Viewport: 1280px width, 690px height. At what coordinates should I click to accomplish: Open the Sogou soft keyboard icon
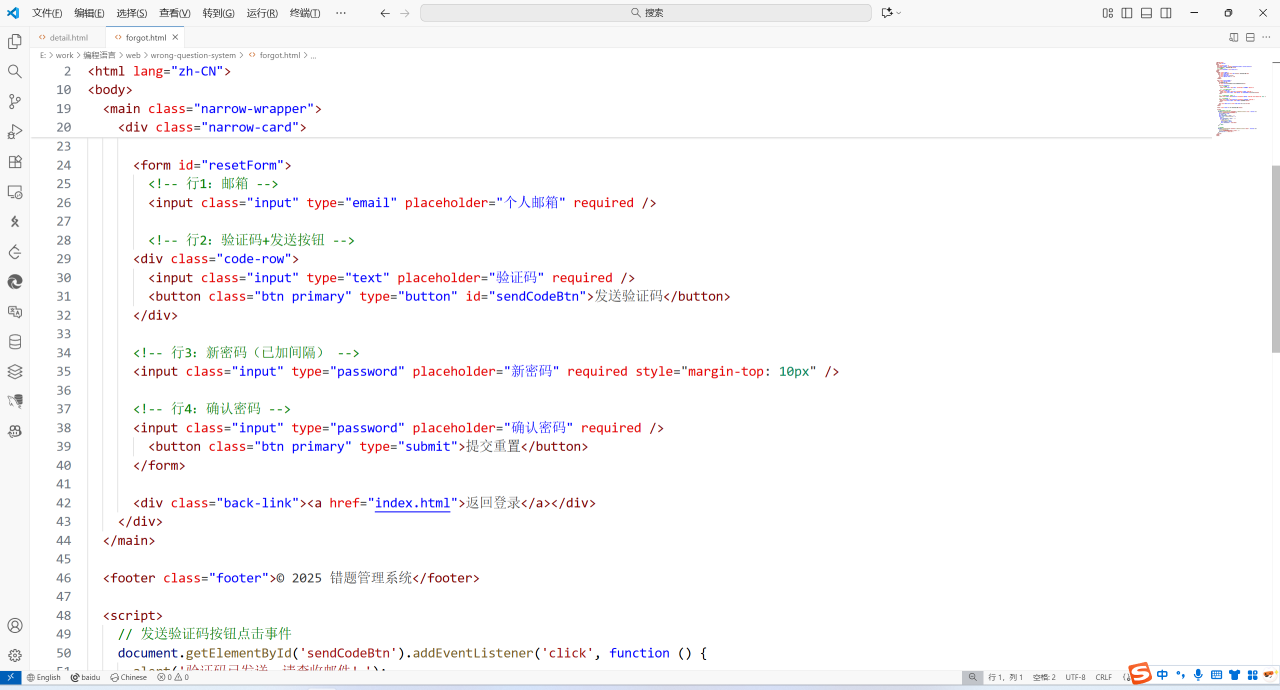pos(1216,674)
